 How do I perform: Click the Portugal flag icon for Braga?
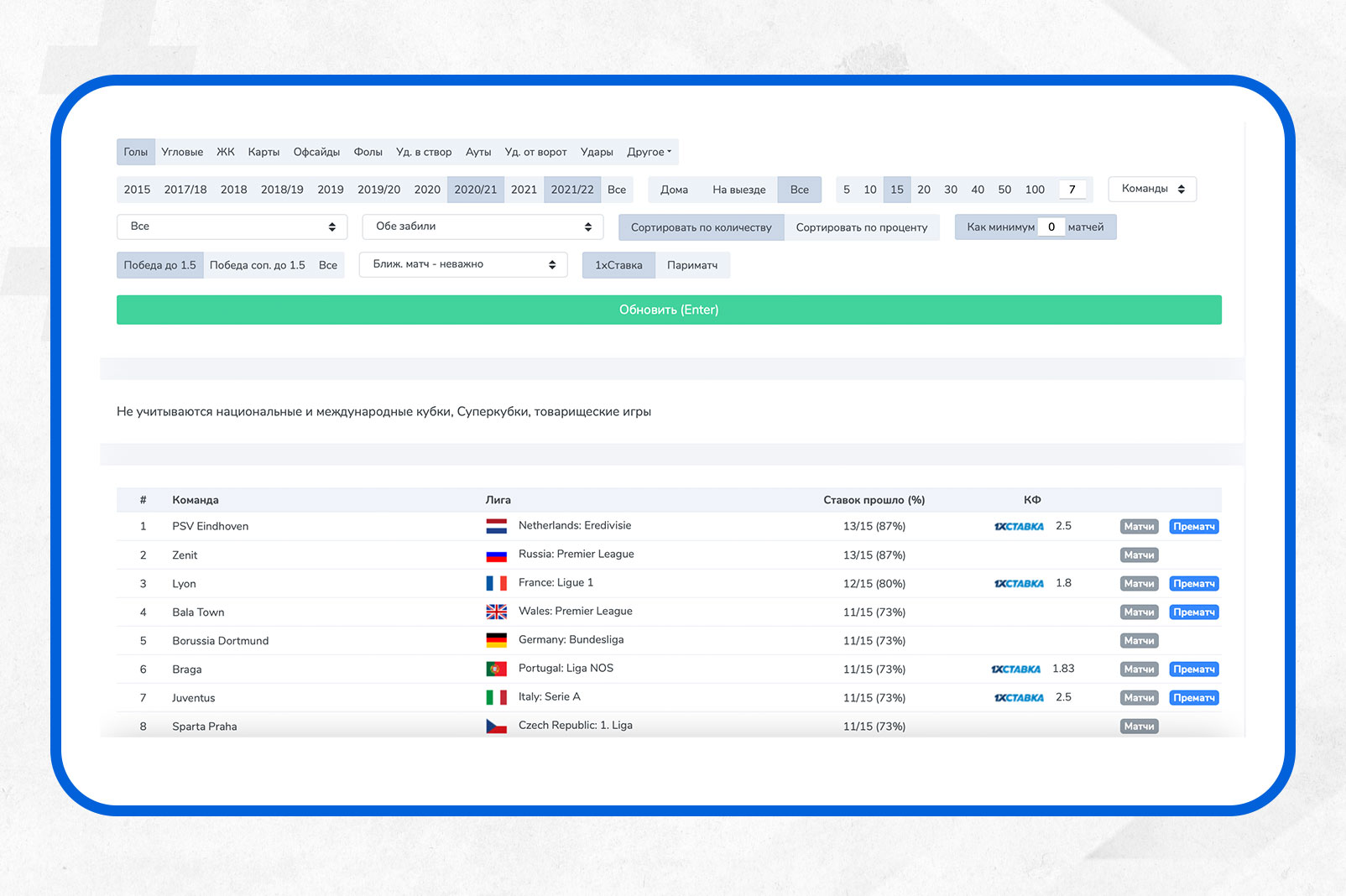pos(496,669)
